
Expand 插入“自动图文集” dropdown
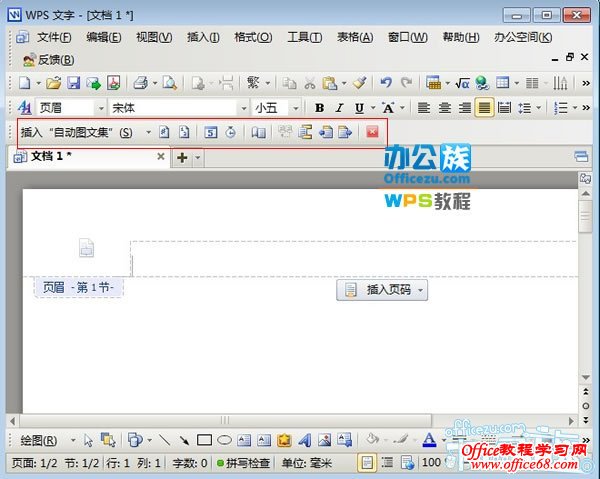[x=148, y=132]
